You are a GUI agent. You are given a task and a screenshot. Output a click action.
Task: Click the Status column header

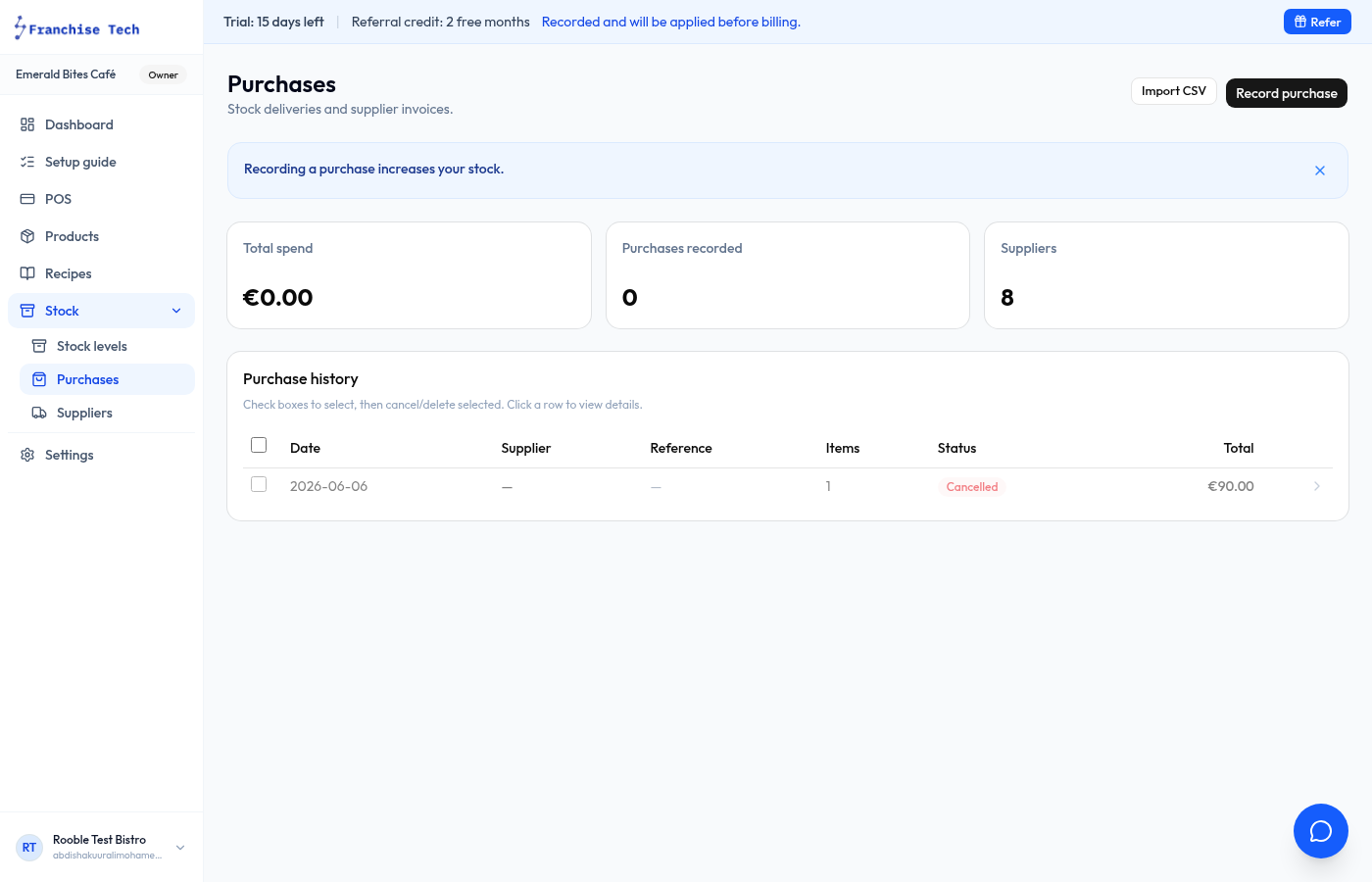pyautogui.click(x=956, y=448)
